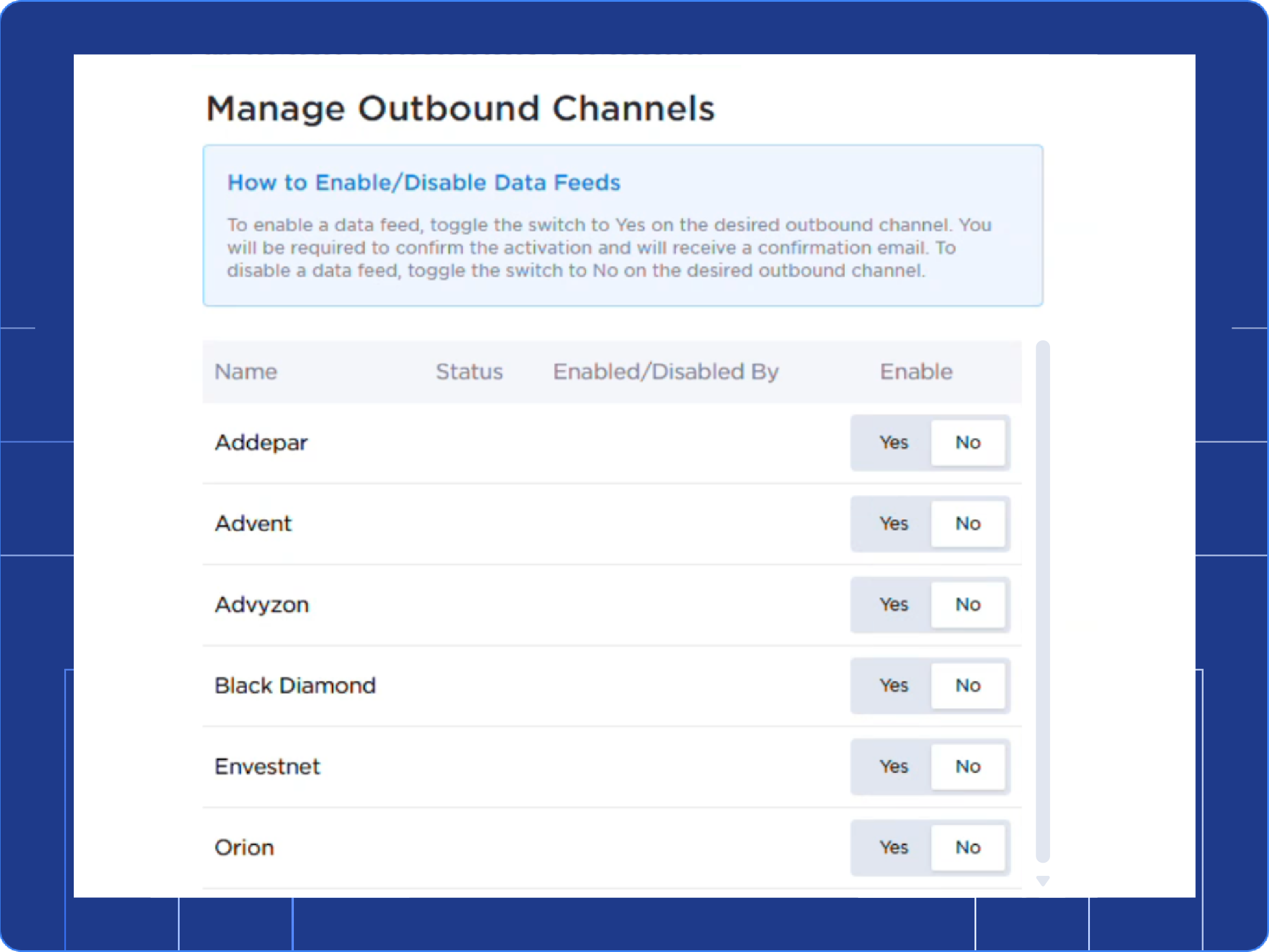Toggle Advent channel to Yes

coord(893,524)
